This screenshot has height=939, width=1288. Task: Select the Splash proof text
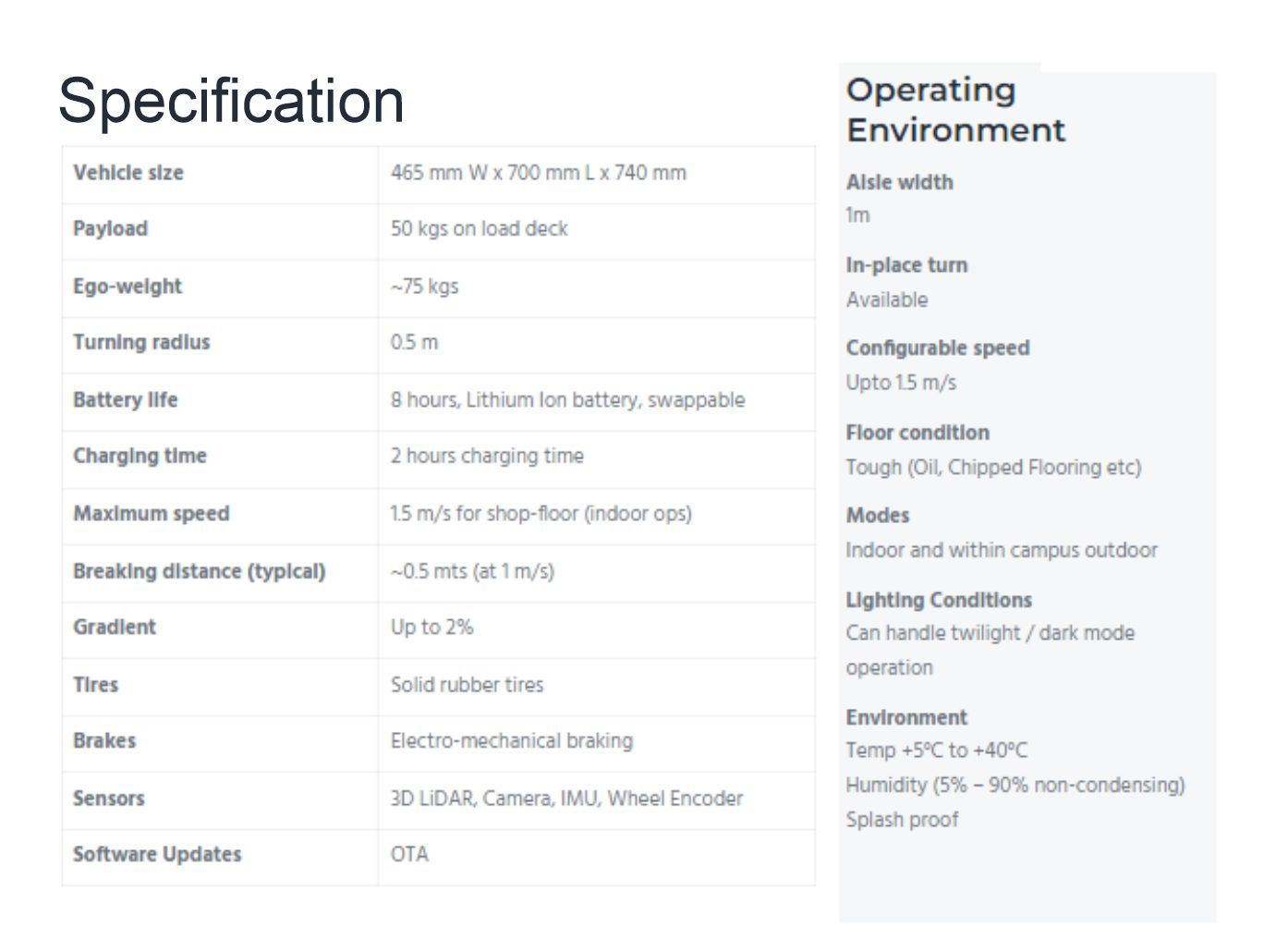(x=902, y=820)
